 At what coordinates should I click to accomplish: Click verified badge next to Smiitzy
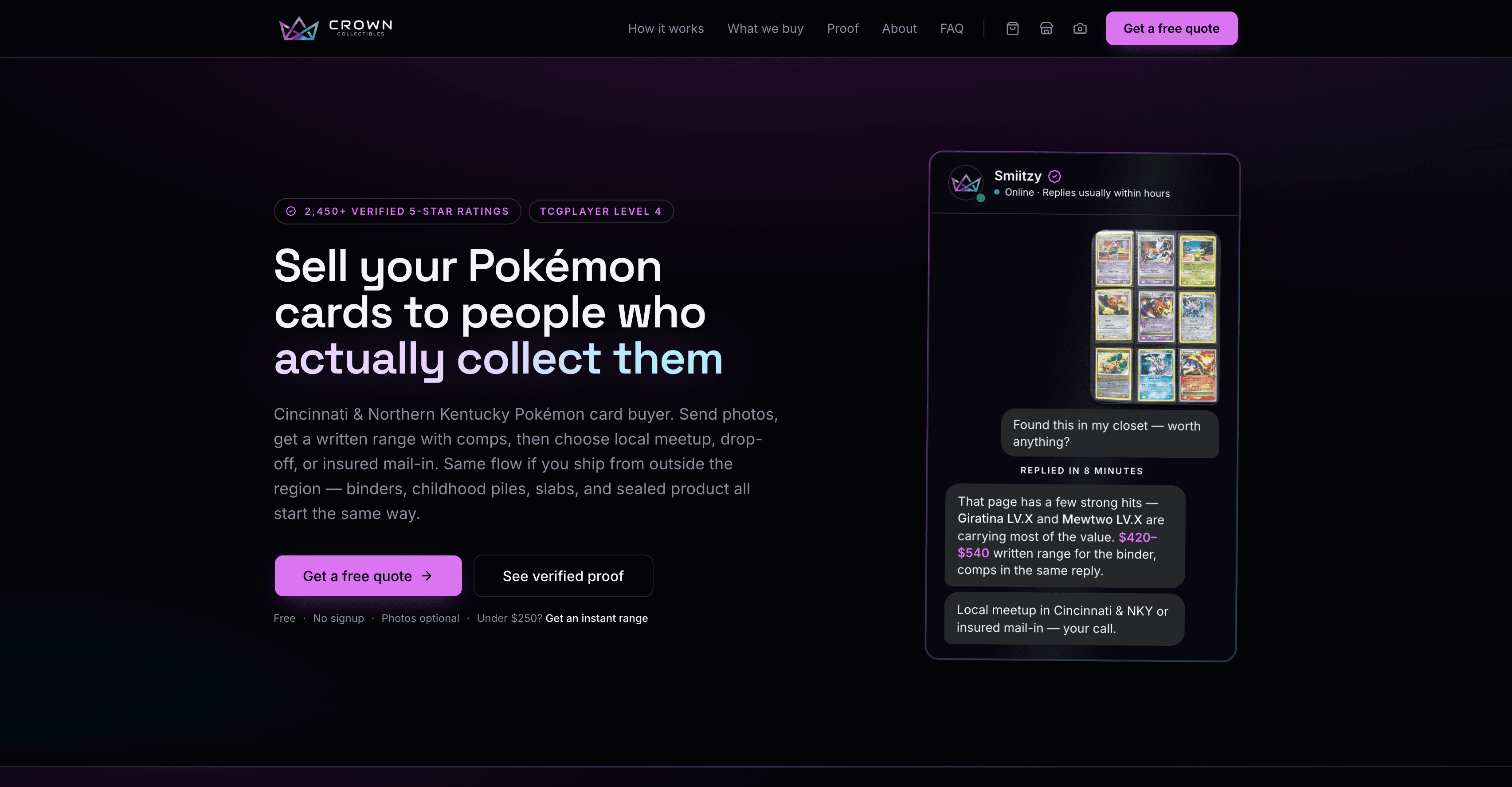1055,176
